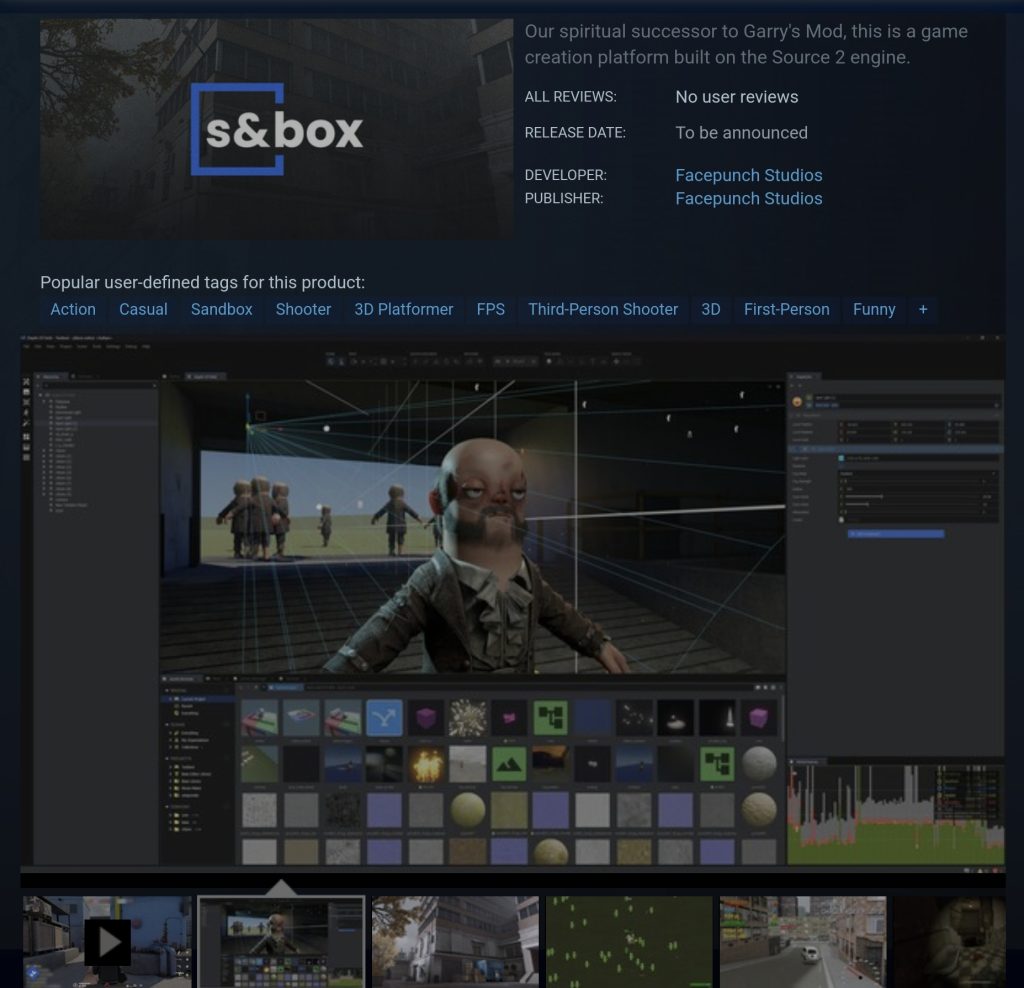The image size is (1024, 988).
Task: View the green dots screenshot thumbnail
Action: tap(629, 941)
